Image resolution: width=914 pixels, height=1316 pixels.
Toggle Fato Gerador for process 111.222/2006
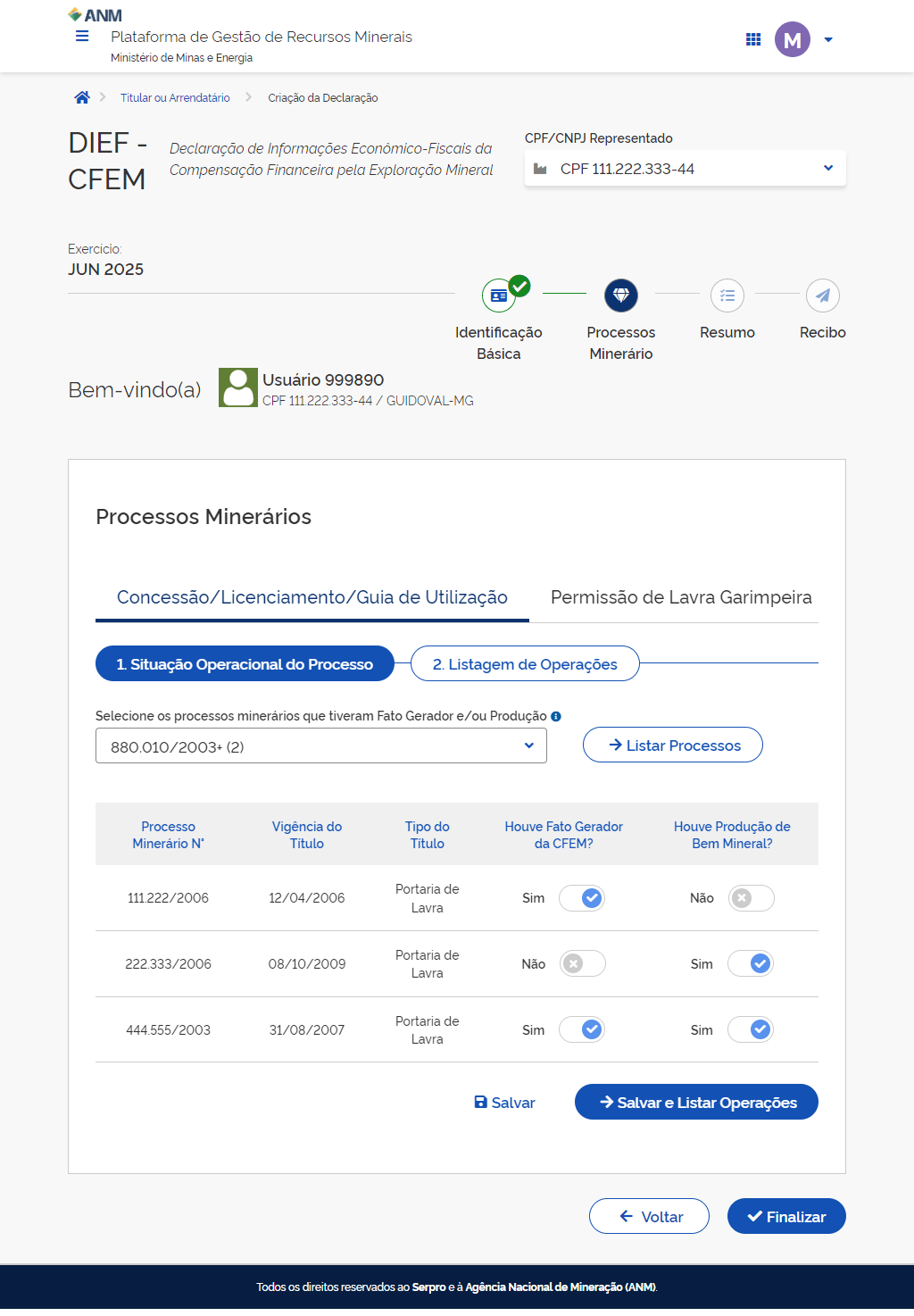(x=582, y=898)
